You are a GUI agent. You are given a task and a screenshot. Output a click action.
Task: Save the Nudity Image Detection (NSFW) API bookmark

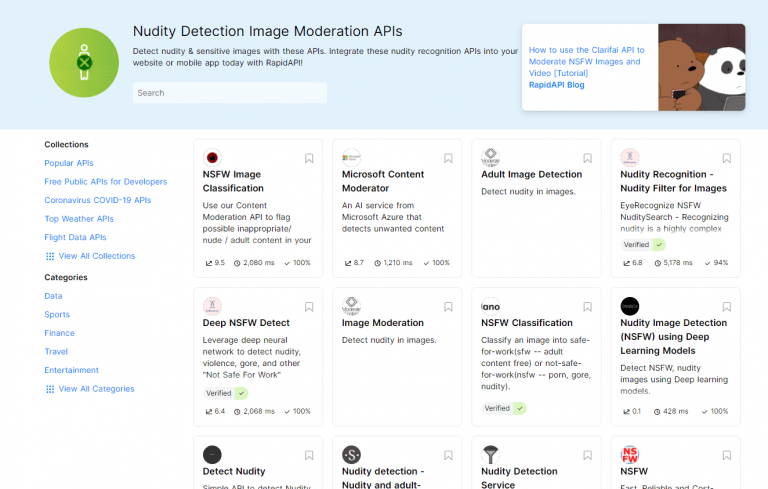point(726,307)
